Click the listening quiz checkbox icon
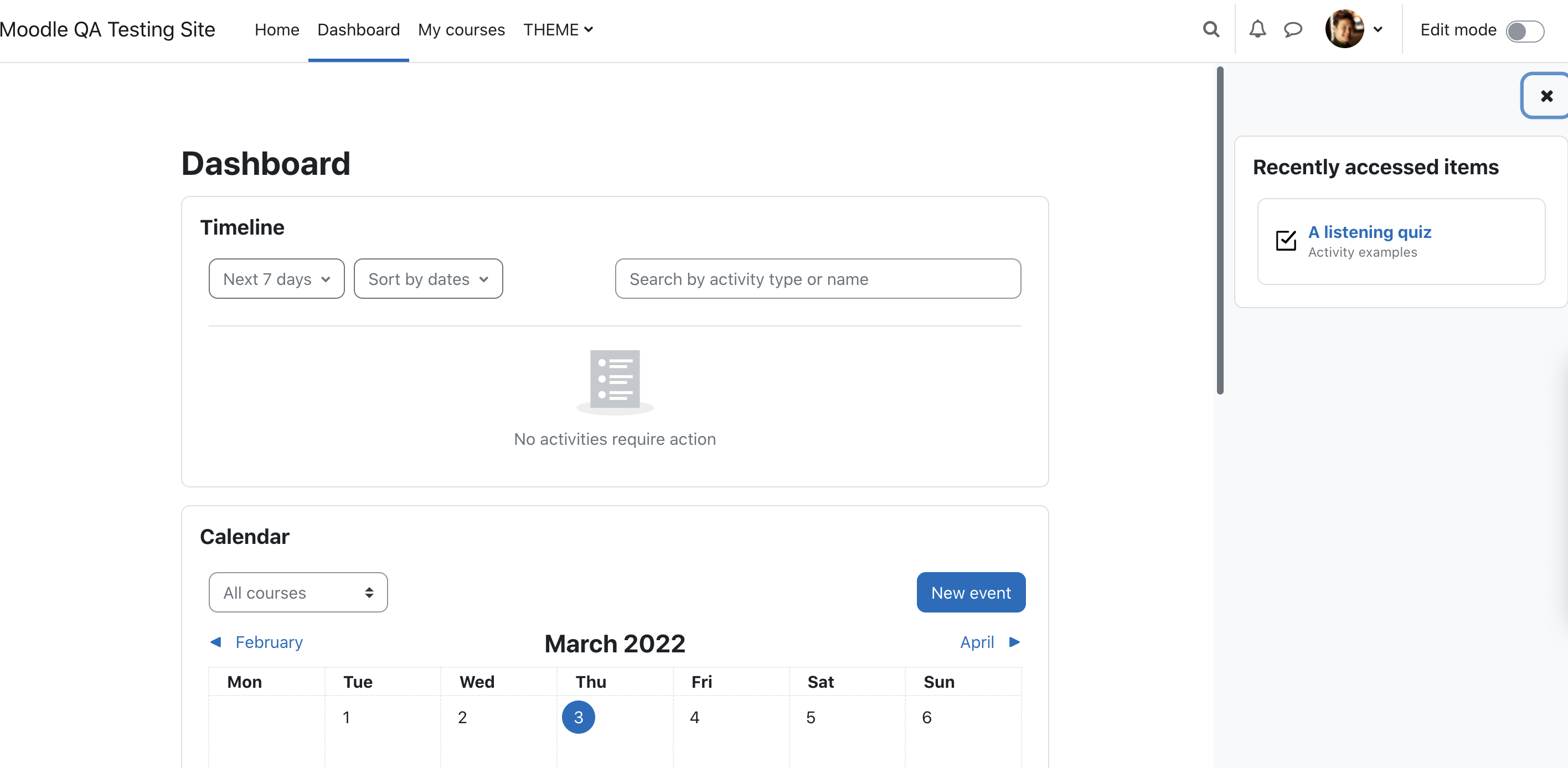This screenshot has width=1568, height=768. 1286,240
